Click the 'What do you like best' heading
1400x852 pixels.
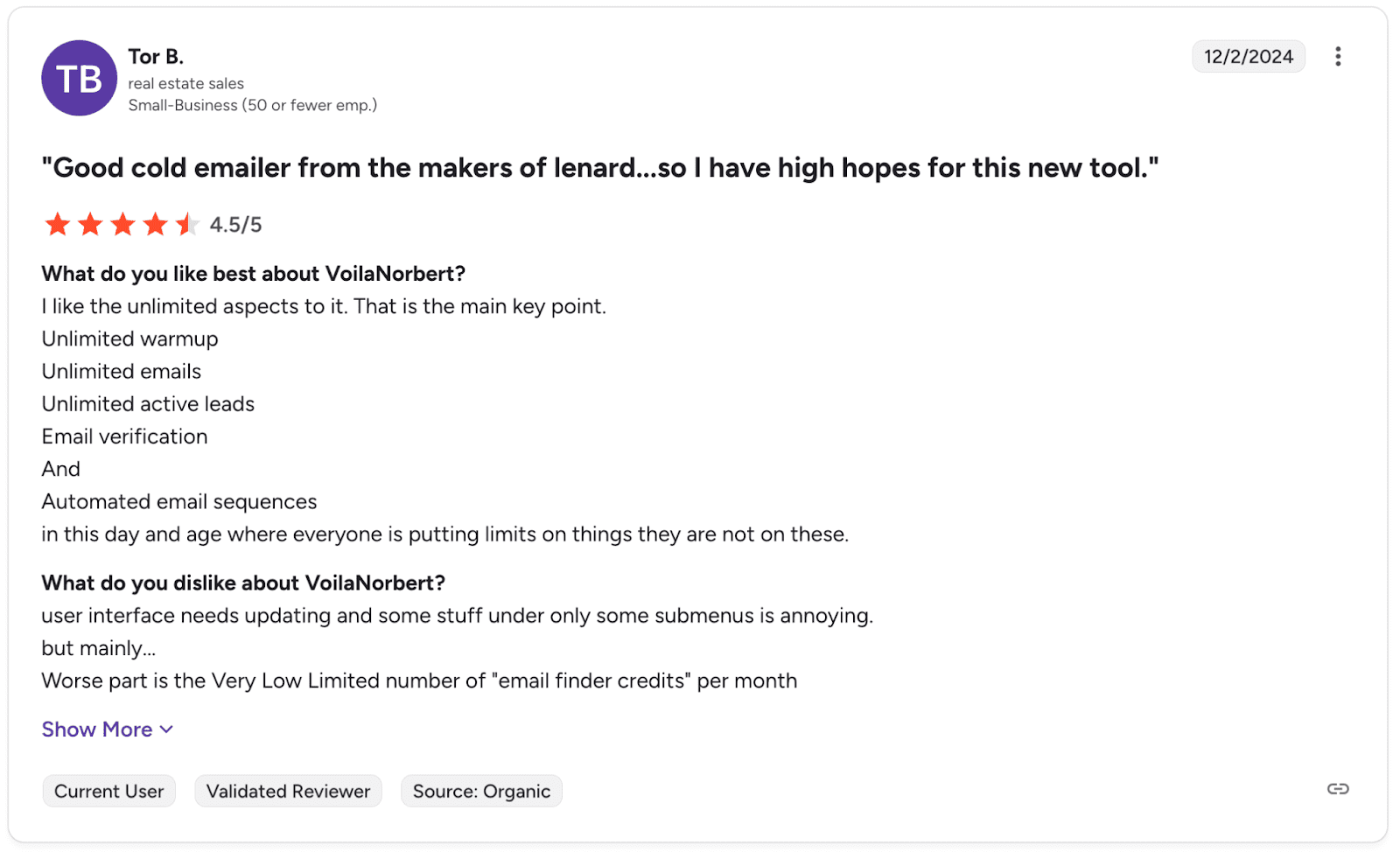point(254,274)
